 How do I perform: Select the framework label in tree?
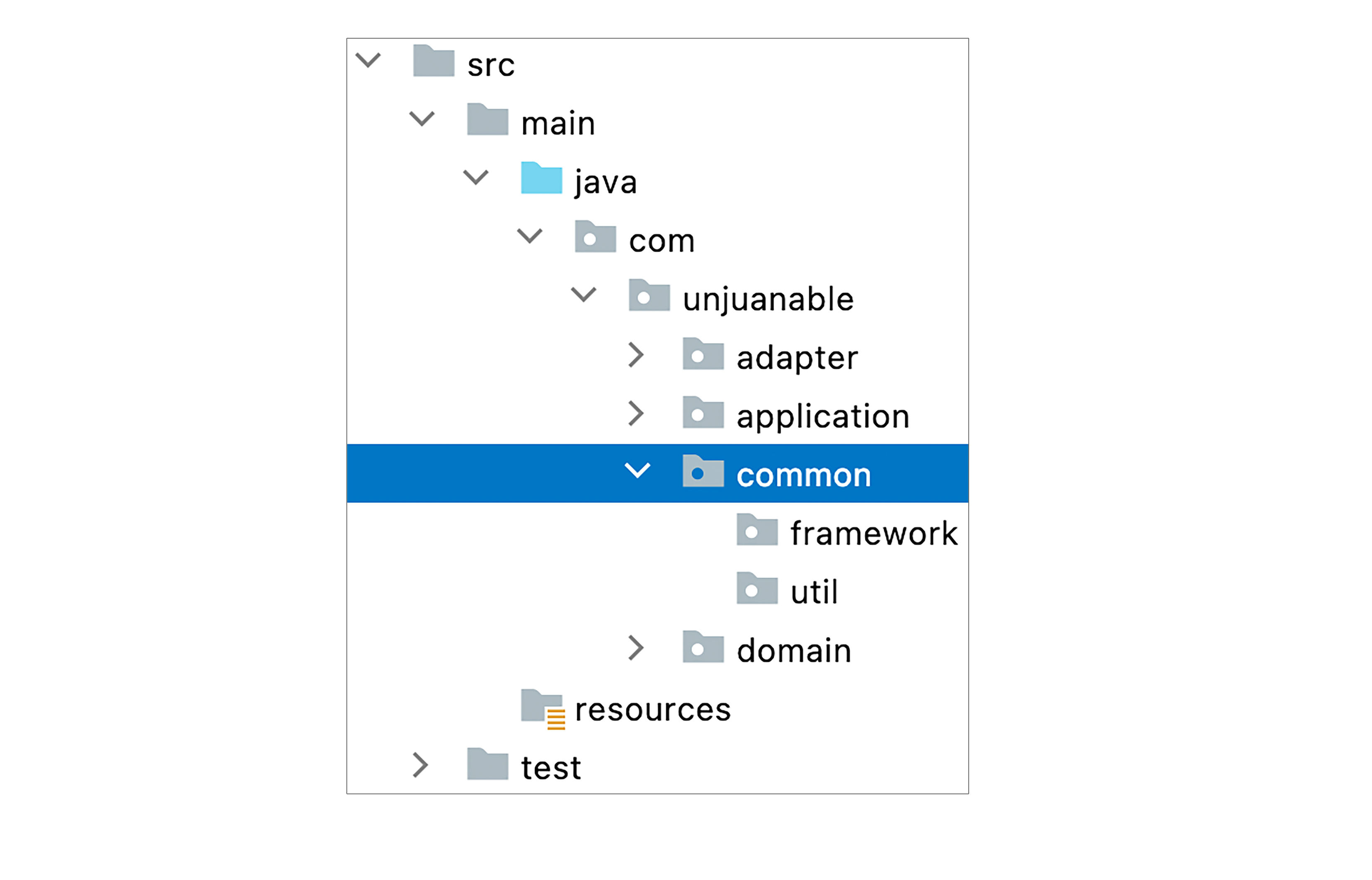click(874, 534)
